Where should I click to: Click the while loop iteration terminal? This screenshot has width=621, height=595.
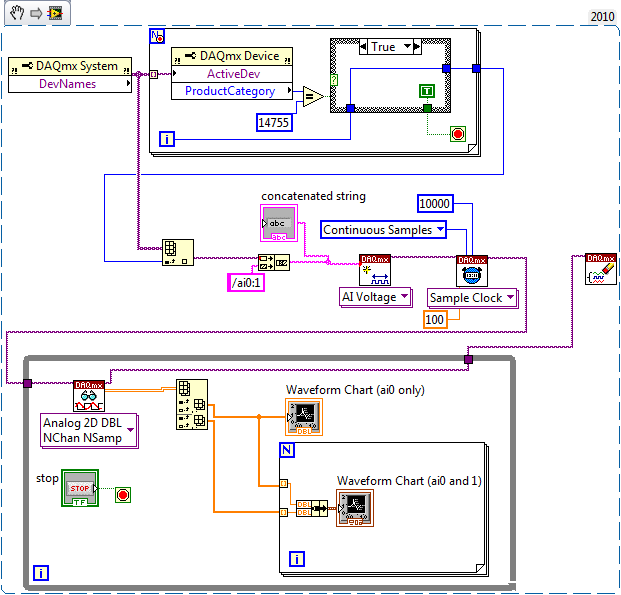coord(41,573)
